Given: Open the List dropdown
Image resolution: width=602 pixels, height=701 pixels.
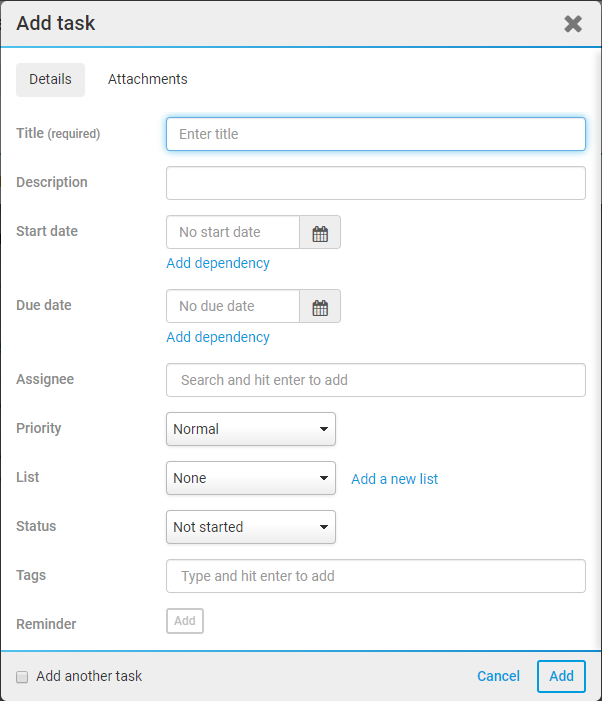Looking at the screenshot, I should pyautogui.click(x=250, y=478).
